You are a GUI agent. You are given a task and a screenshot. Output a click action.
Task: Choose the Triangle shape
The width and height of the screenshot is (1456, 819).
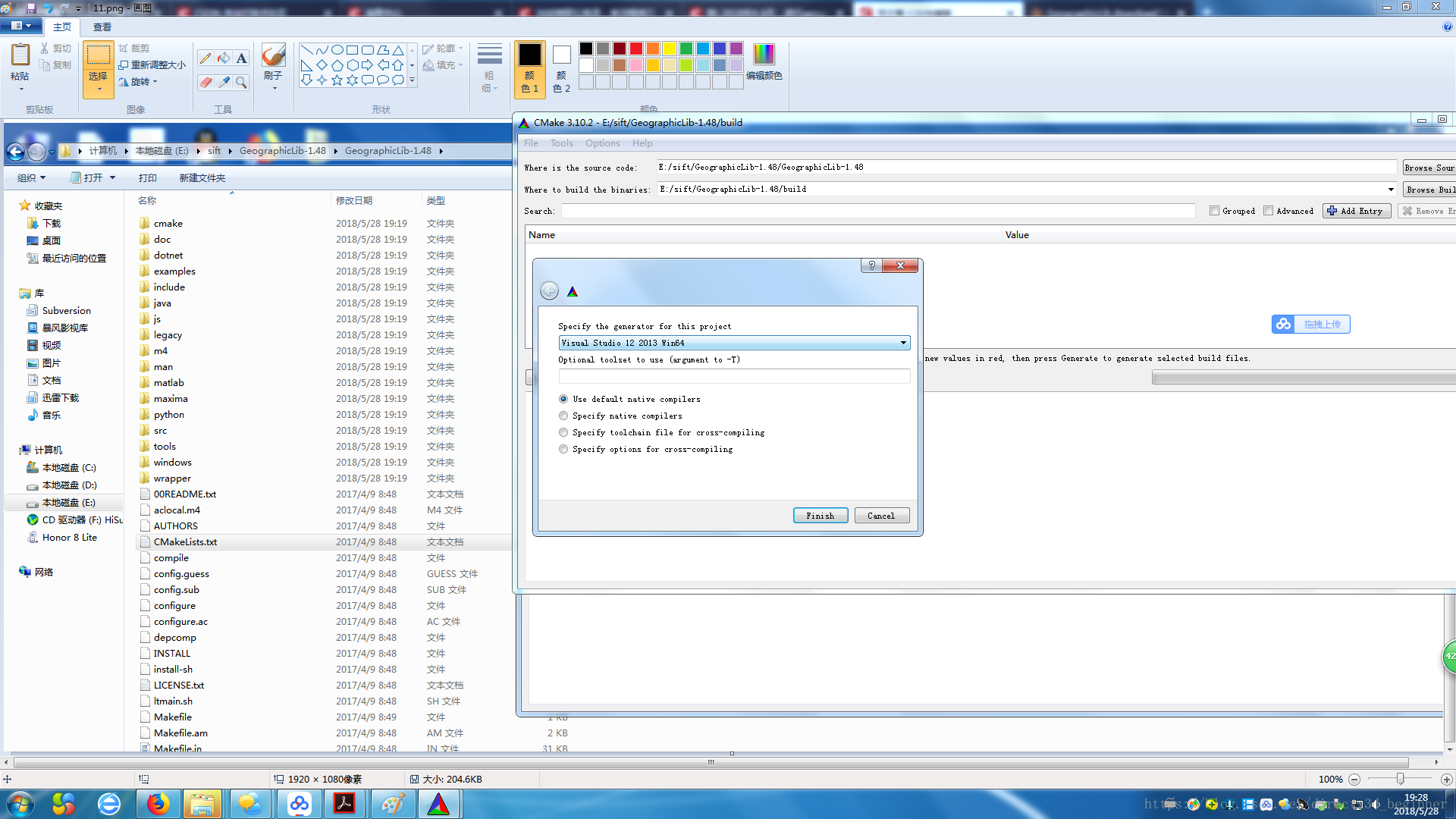click(x=398, y=50)
